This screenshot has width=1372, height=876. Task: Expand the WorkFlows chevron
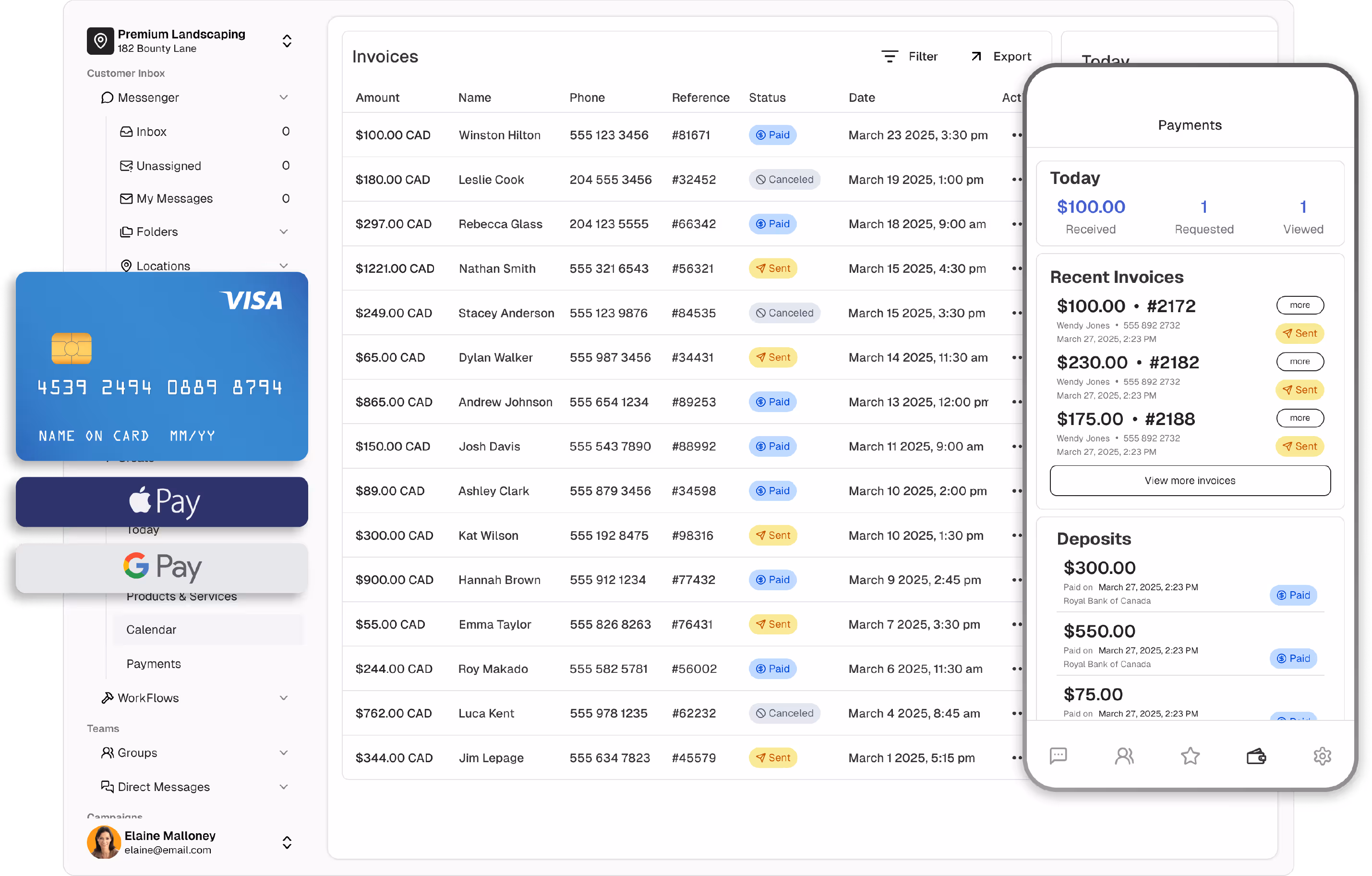click(x=284, y=698)
